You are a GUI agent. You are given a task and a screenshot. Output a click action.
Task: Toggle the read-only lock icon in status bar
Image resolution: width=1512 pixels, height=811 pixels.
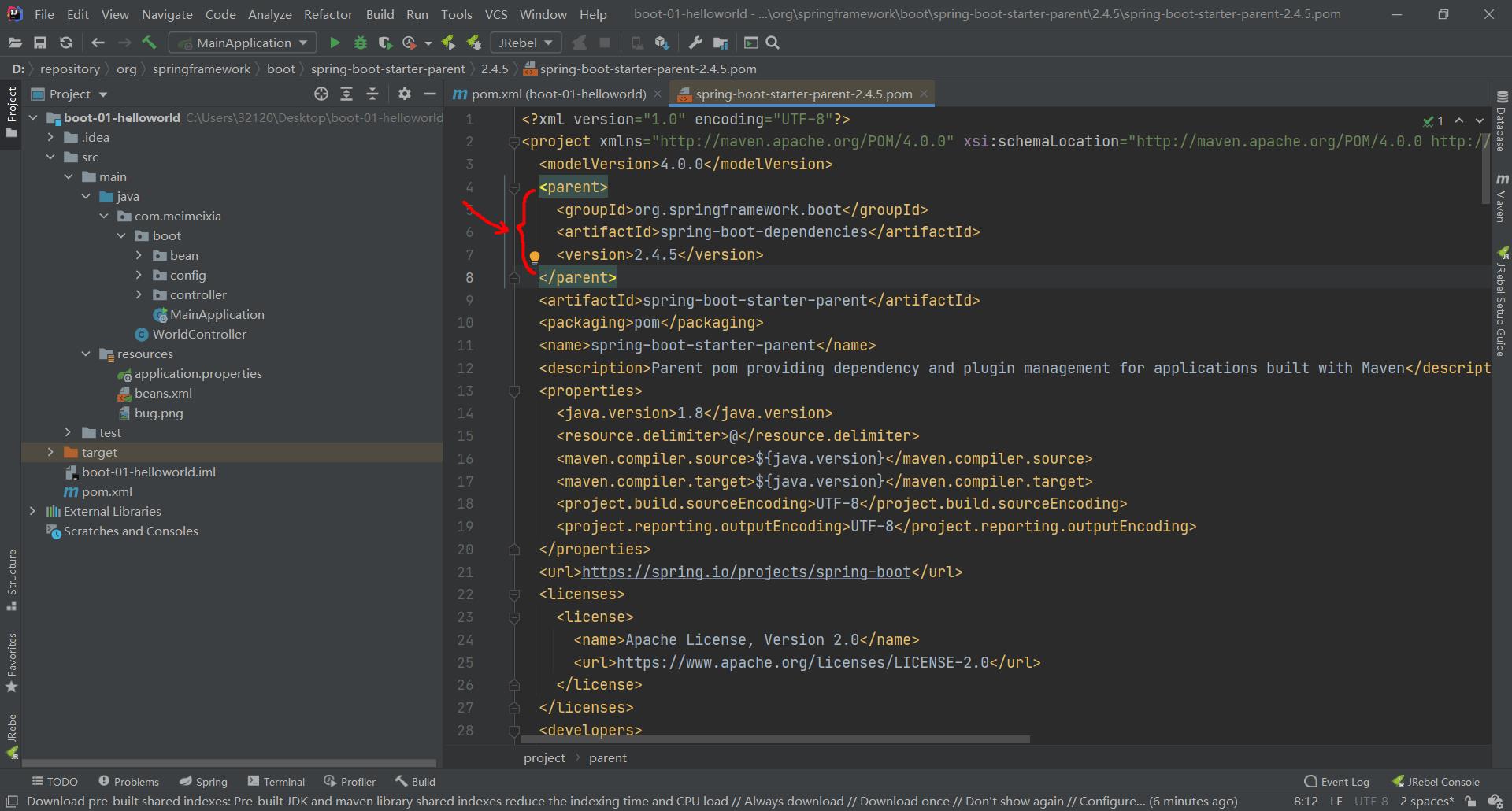click(1470, 802)
